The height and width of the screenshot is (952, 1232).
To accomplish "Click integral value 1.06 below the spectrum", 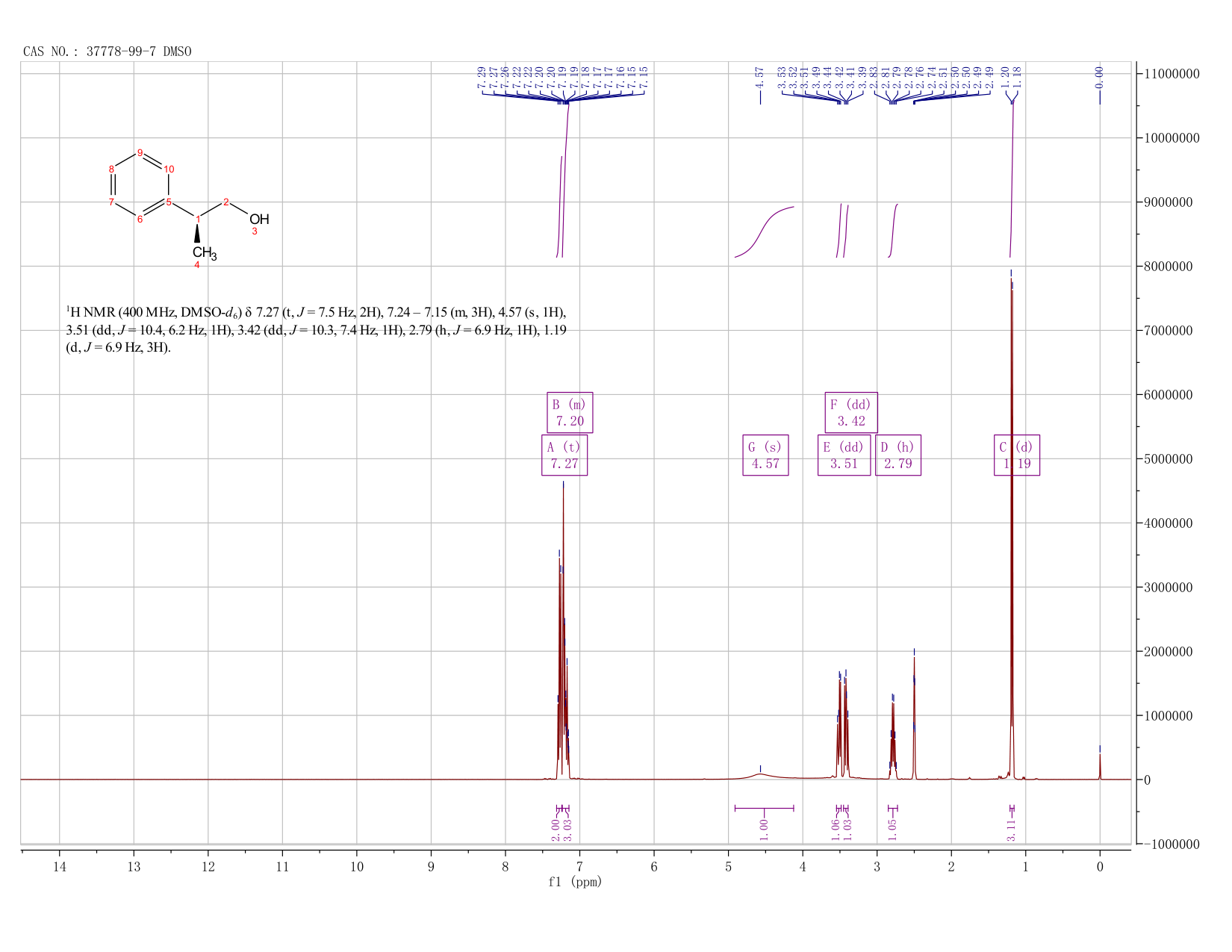I will 836,830.
